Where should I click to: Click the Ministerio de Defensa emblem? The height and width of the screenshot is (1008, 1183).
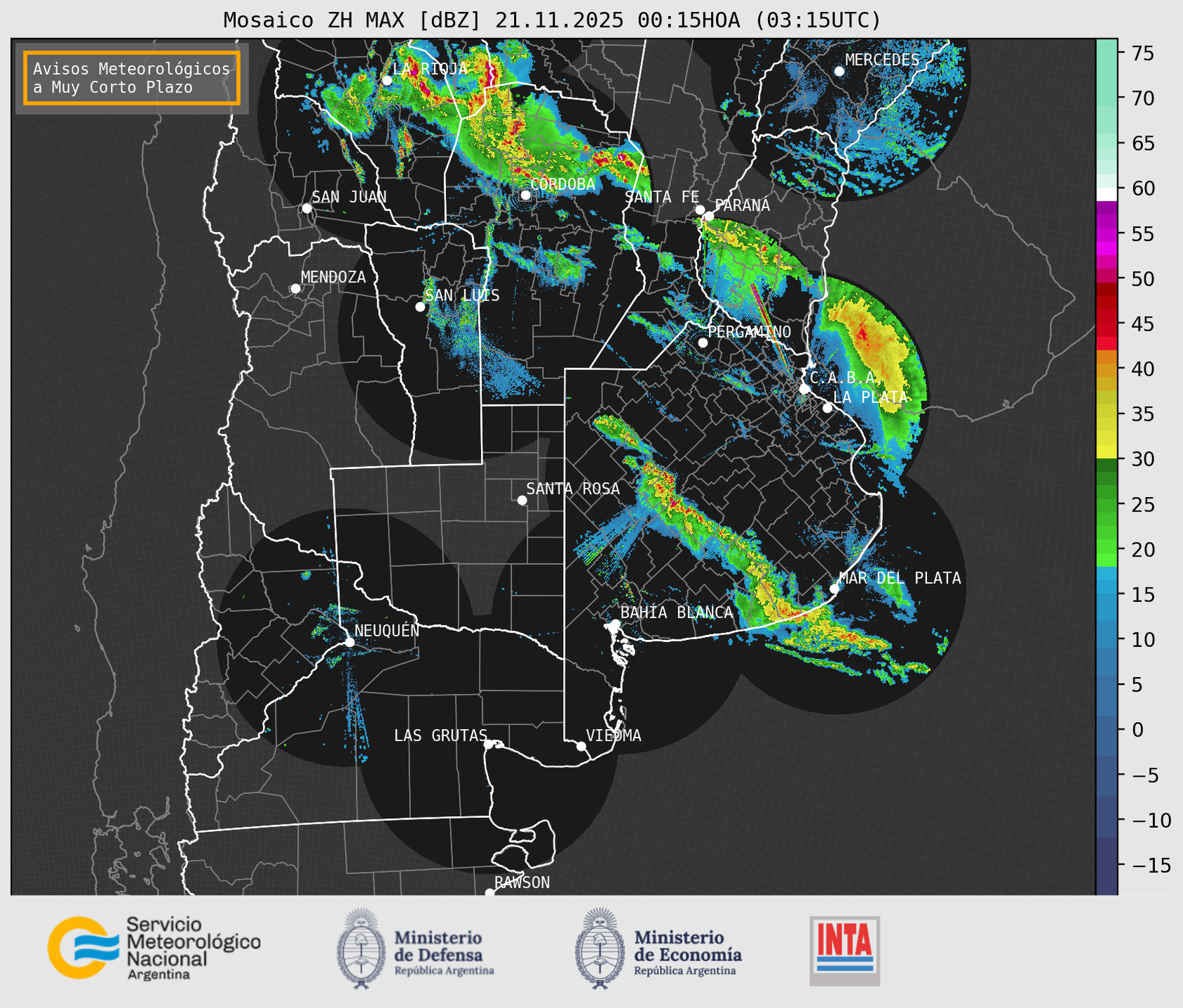(361, 948)
